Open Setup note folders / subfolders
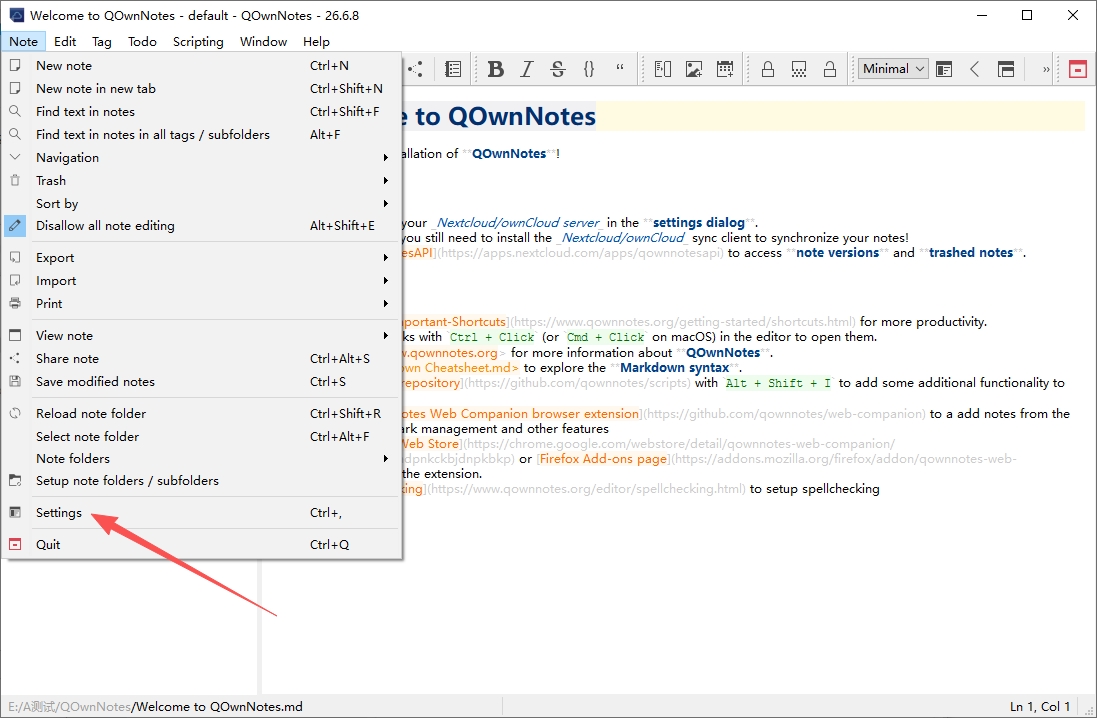 pos(201,481)
